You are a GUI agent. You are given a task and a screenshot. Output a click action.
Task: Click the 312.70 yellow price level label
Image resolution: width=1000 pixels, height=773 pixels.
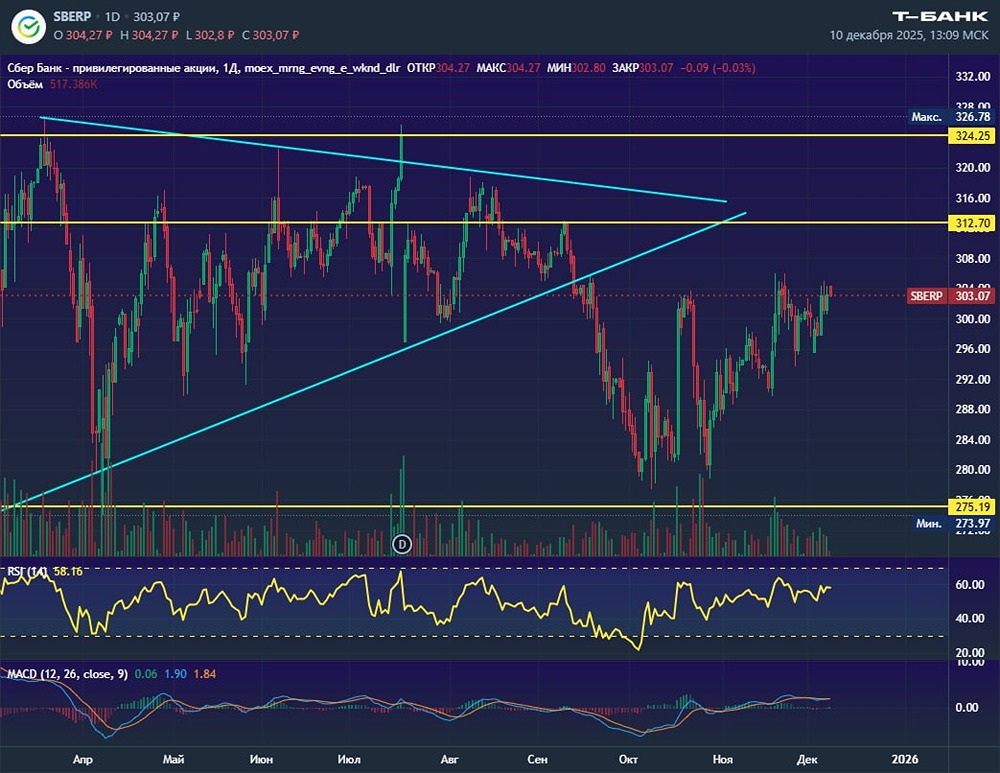(x=973, y=223)
